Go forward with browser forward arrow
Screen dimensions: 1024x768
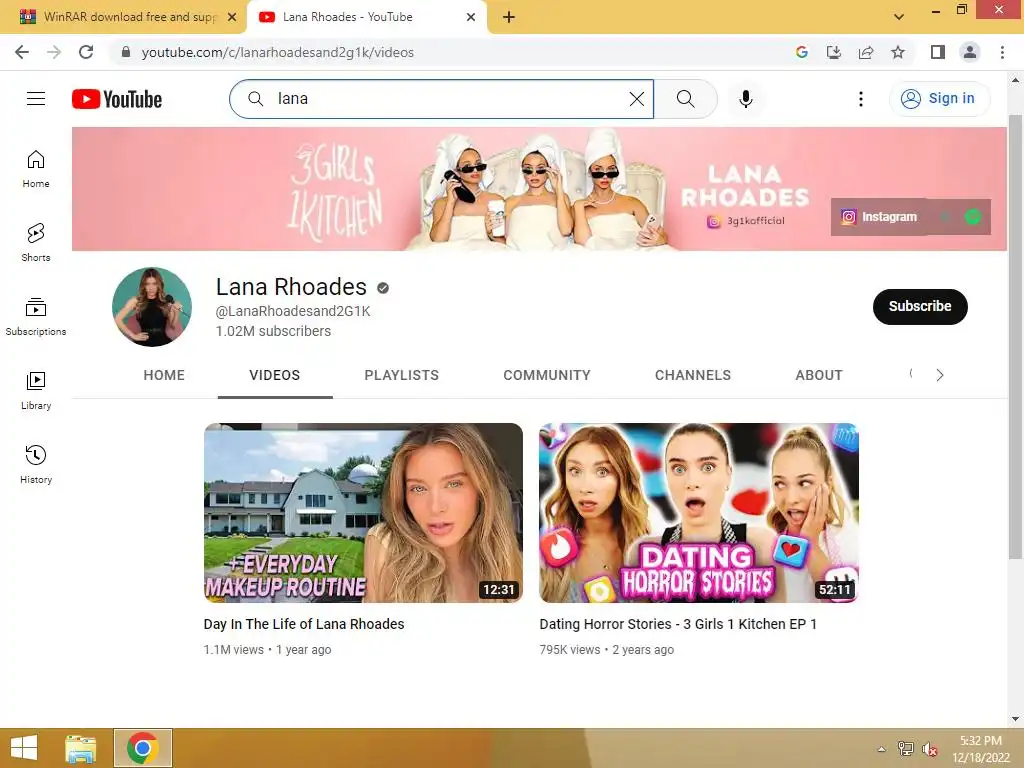coord(54,52)
